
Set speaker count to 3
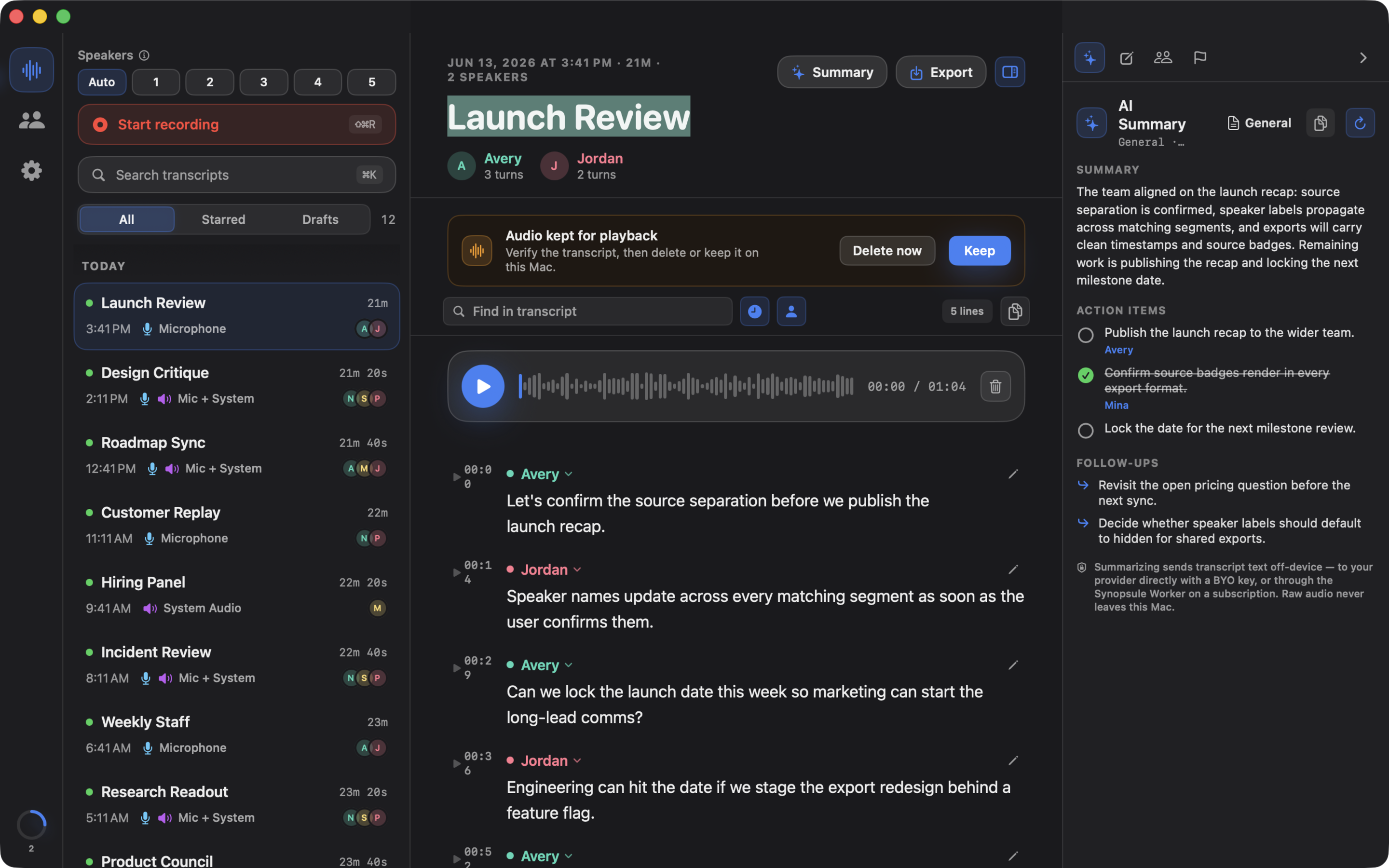point(263,82)
